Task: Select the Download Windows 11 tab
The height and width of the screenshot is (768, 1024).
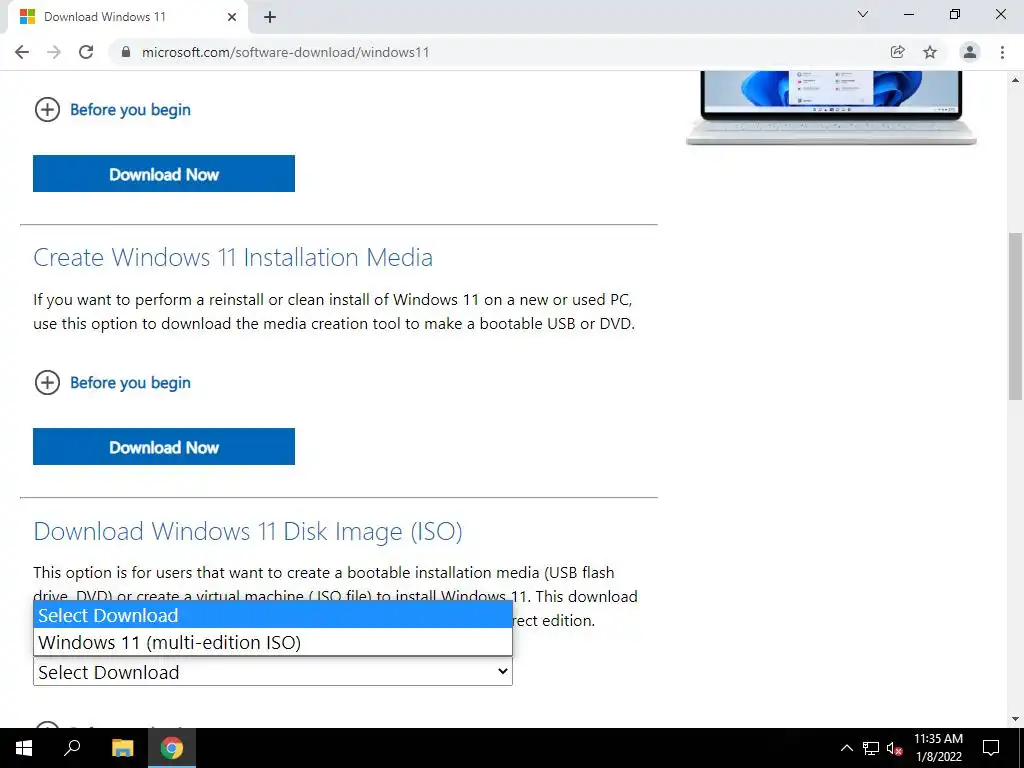Action: click(129, 17)
